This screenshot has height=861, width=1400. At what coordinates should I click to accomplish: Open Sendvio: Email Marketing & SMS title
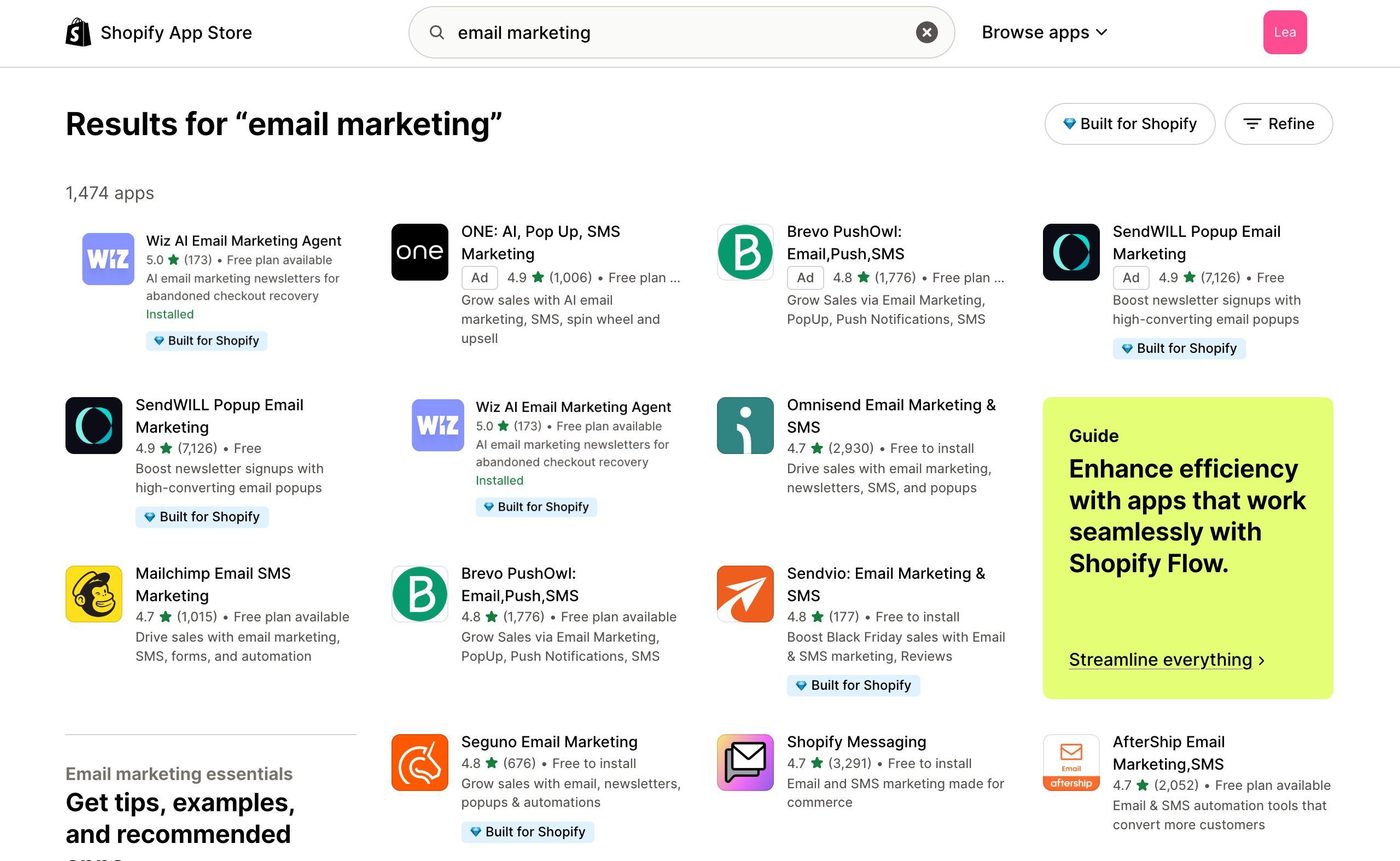tap(886, 584)
